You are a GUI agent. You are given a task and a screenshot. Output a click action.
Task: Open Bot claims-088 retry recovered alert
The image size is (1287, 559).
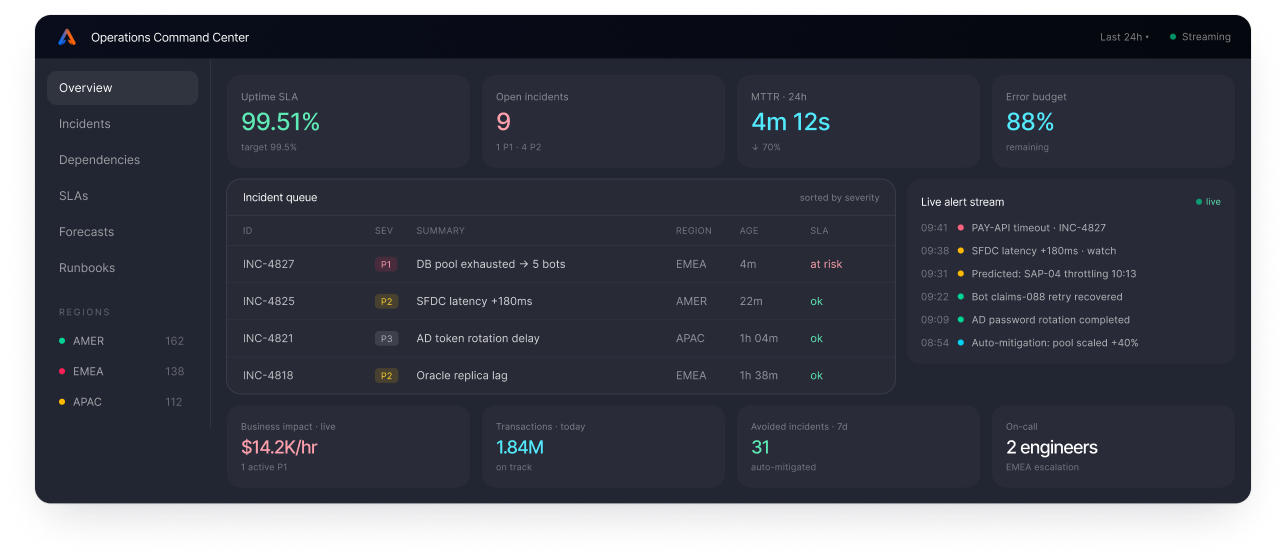(x=1070, y=297)
